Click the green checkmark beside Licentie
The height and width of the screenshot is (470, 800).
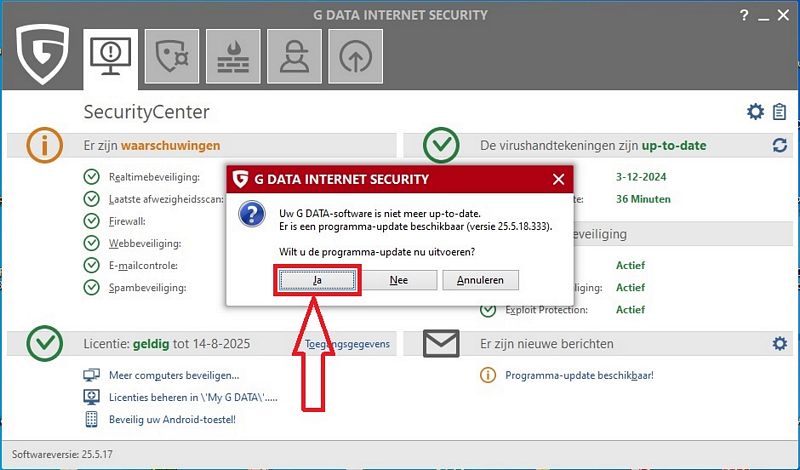[x=44, y=343]
